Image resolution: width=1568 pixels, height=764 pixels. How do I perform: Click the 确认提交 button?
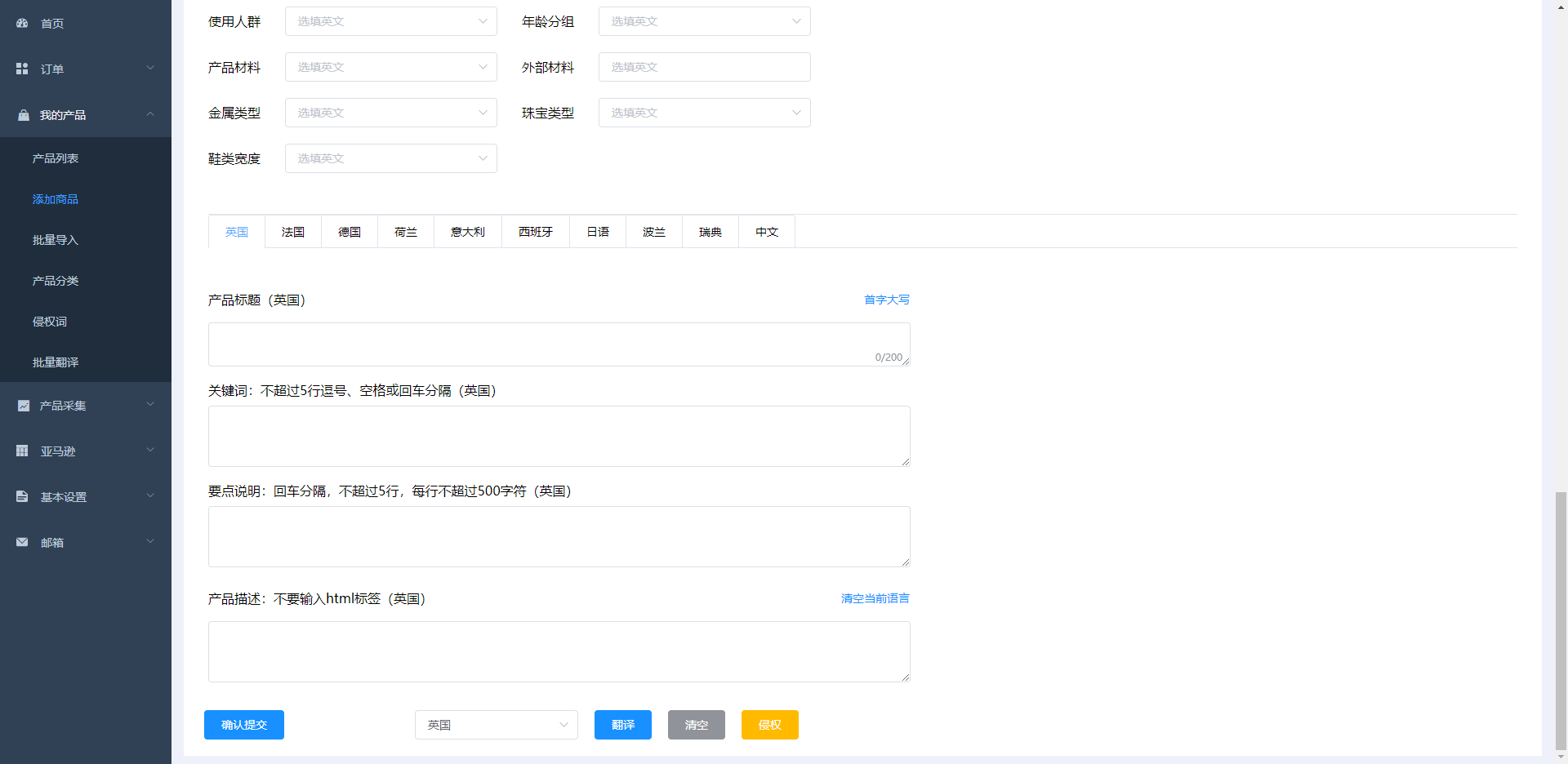click(x=244, y=725)
